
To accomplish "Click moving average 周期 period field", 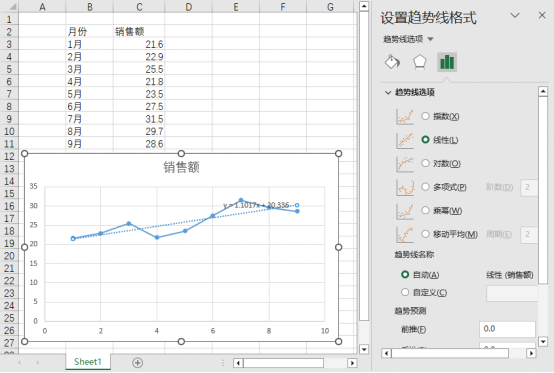I will click(529, 234).
